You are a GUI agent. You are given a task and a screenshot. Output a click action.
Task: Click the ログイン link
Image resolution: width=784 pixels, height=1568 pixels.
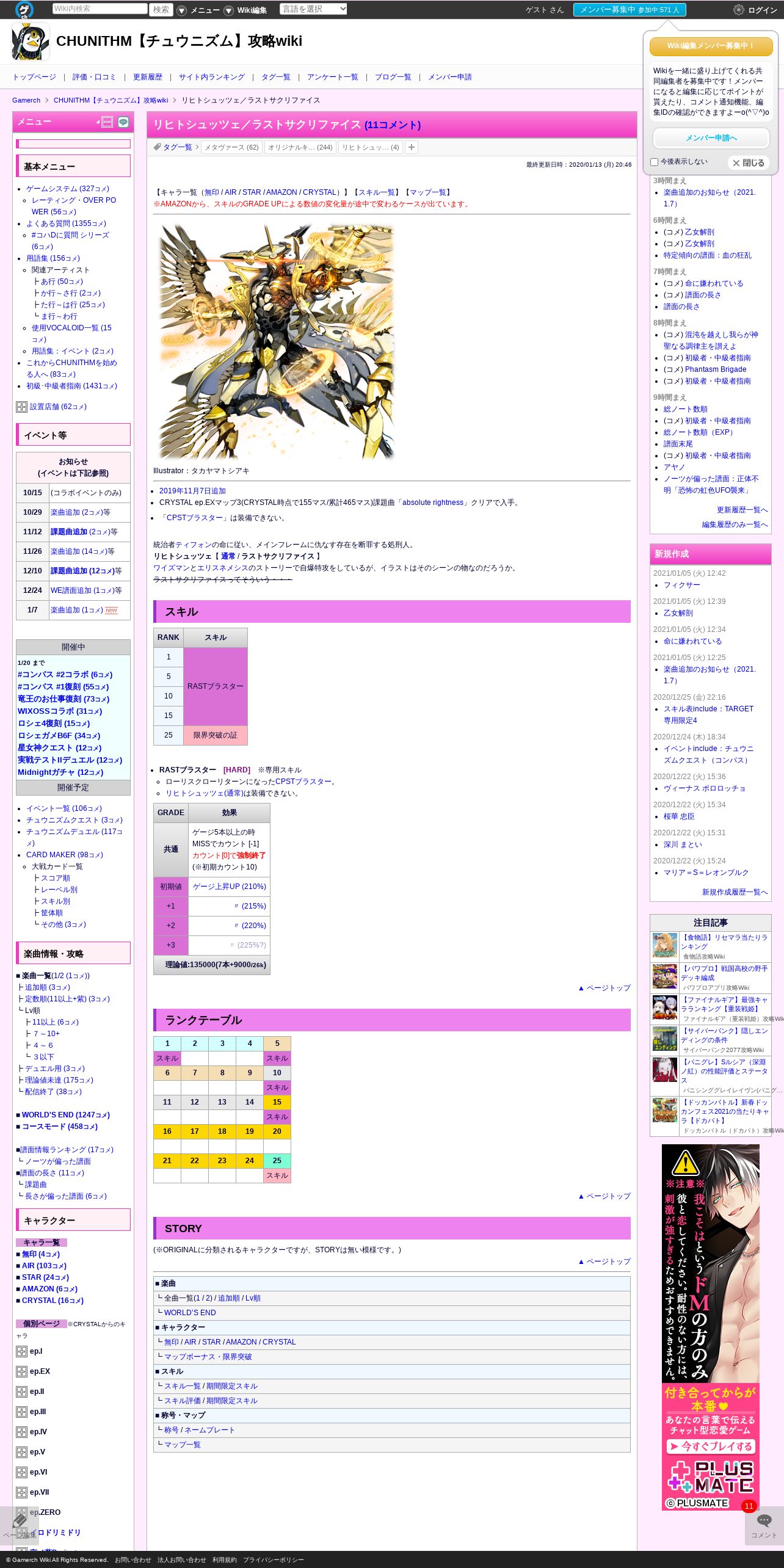point(763,10)
